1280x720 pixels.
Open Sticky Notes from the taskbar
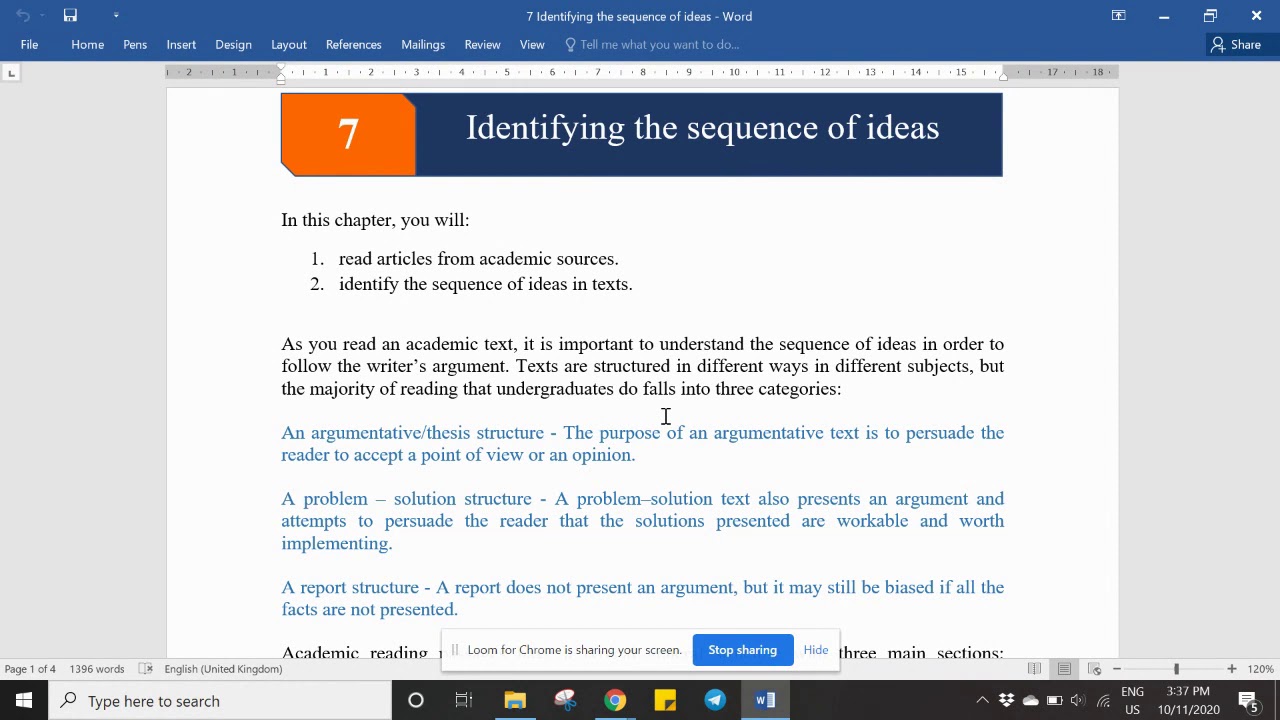(665, 701)
